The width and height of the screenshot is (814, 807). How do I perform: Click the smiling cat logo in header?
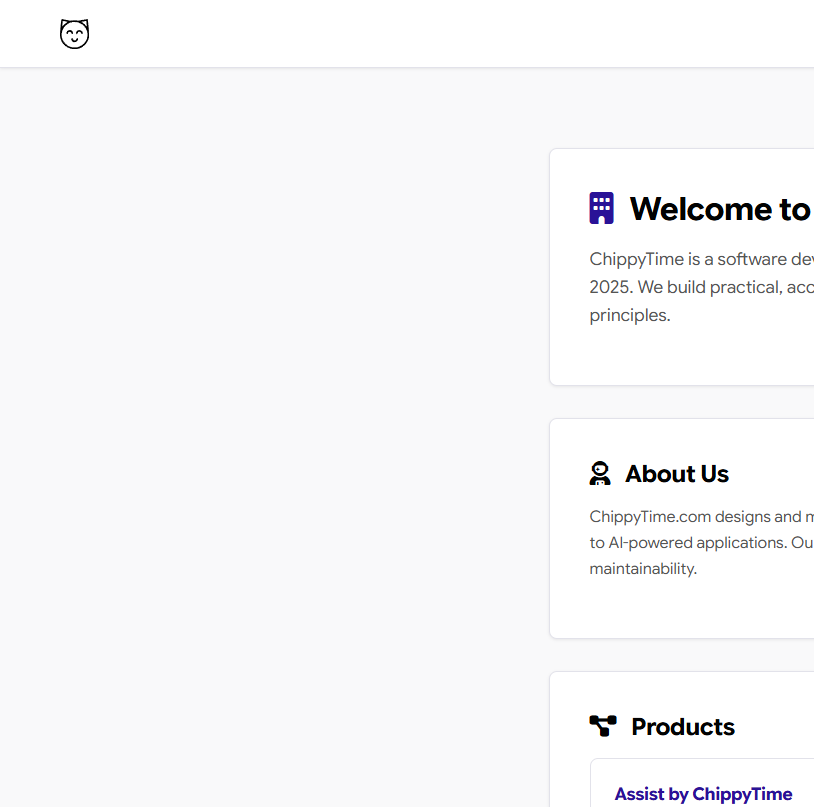coord(74,34)
